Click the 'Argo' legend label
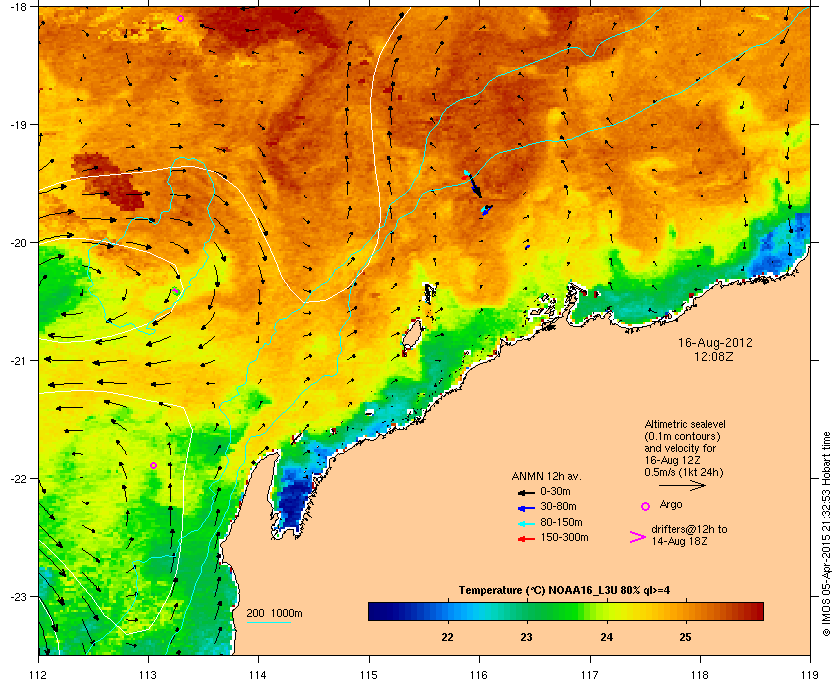The height and width of the screenshot is (680, 840). click(x=671, y=504)
